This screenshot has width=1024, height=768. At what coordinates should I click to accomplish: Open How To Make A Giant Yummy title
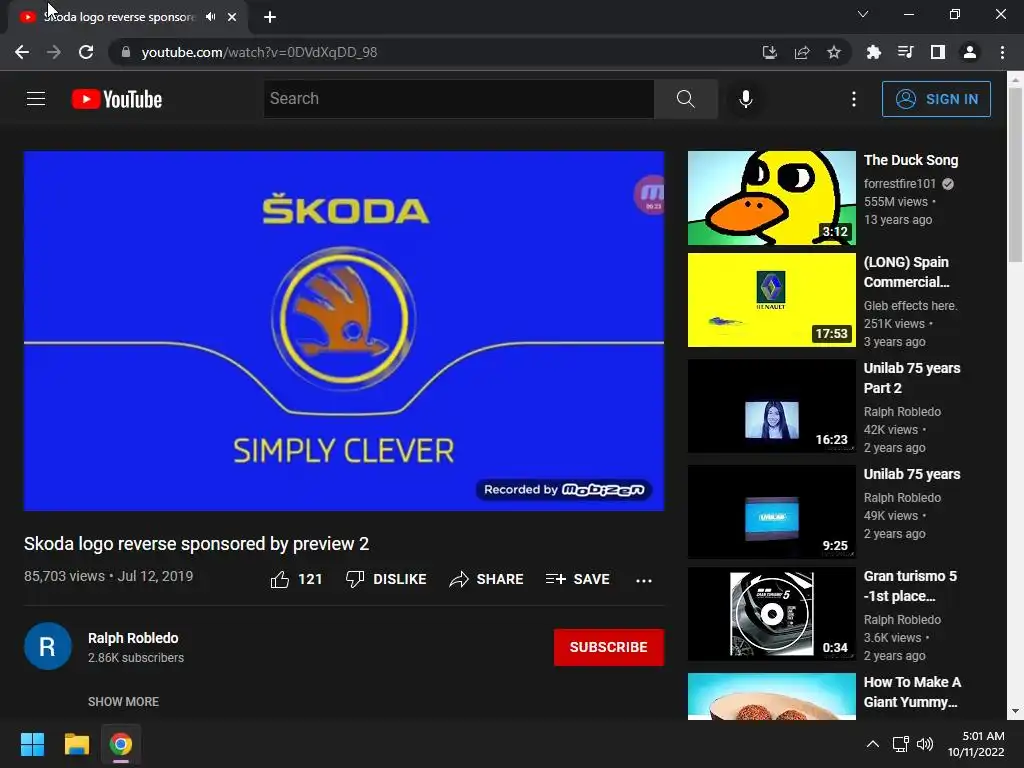pyautogui.click(x=912, y=692)
